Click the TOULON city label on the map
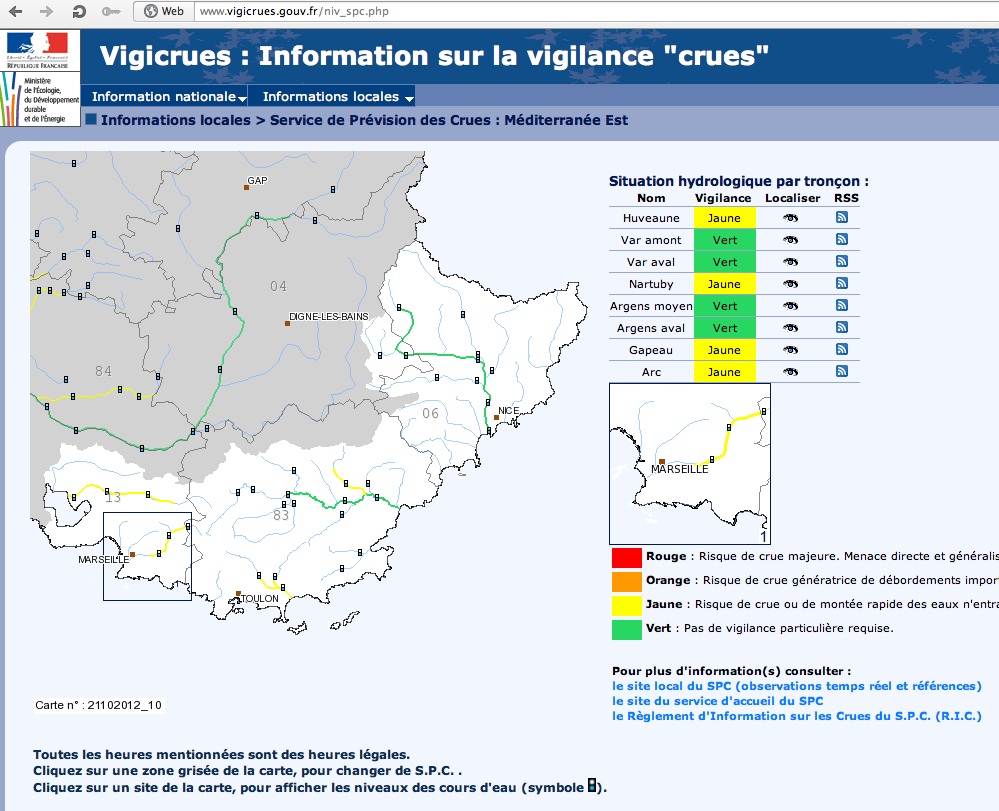Screen dimensions: 999x811 click(260, 598)
